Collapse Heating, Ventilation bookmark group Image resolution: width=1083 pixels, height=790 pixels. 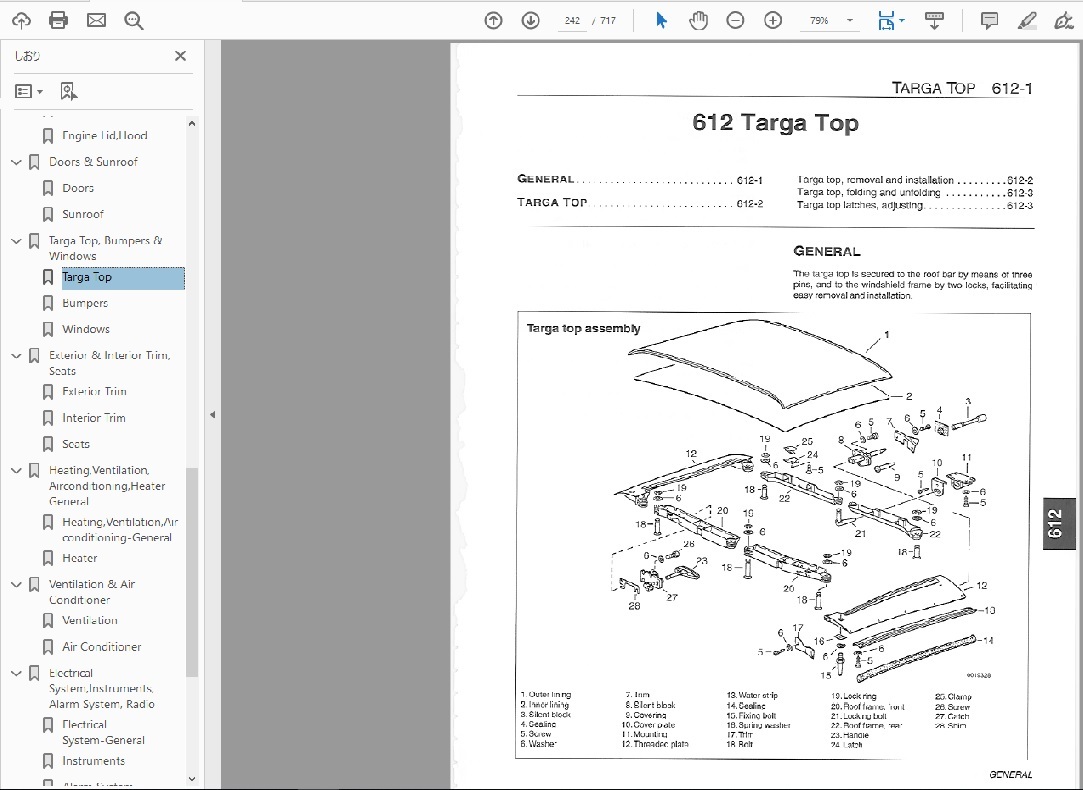pyautogui.click(x=17, y=470)
